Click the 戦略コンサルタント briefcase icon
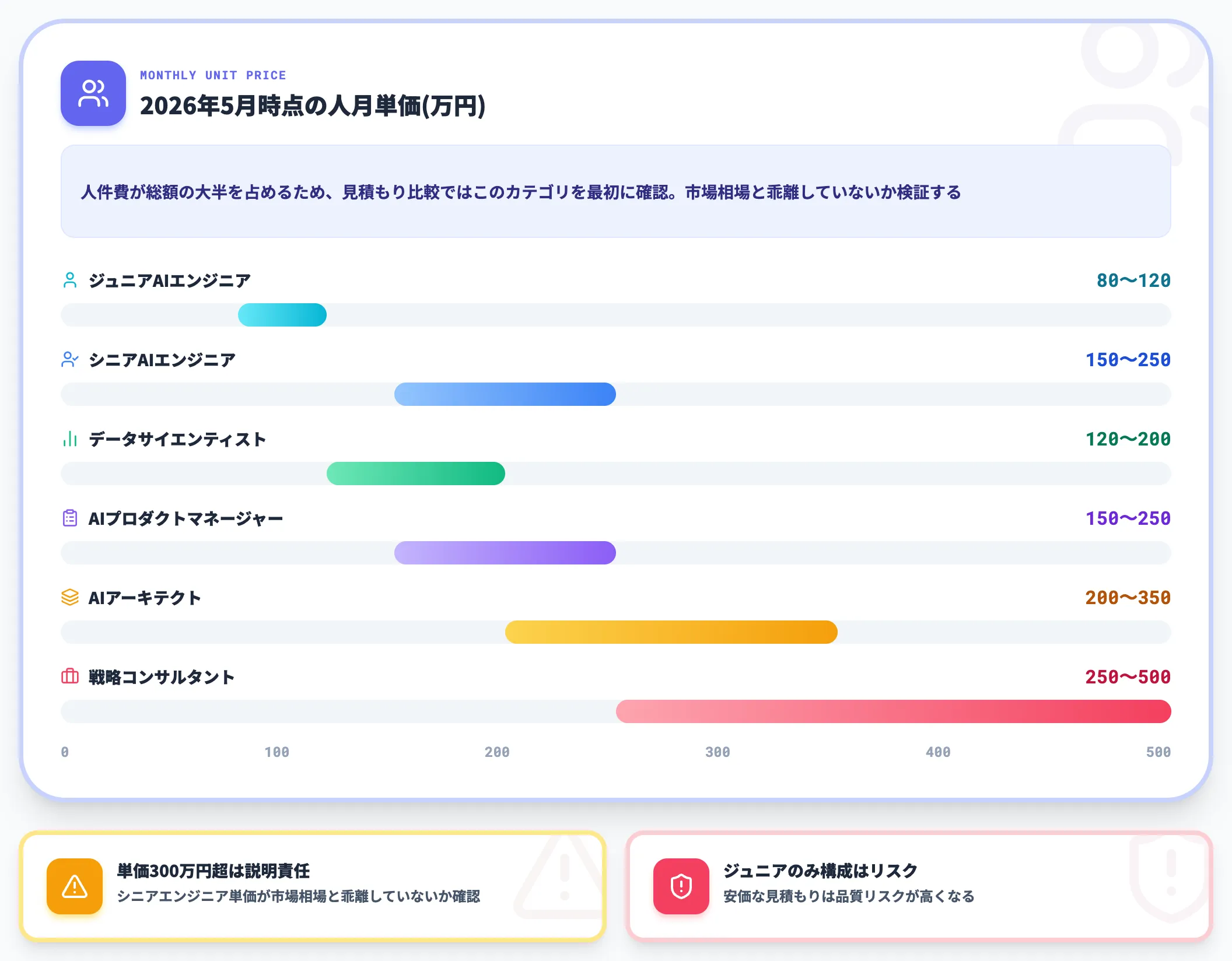 coord(70,677)
